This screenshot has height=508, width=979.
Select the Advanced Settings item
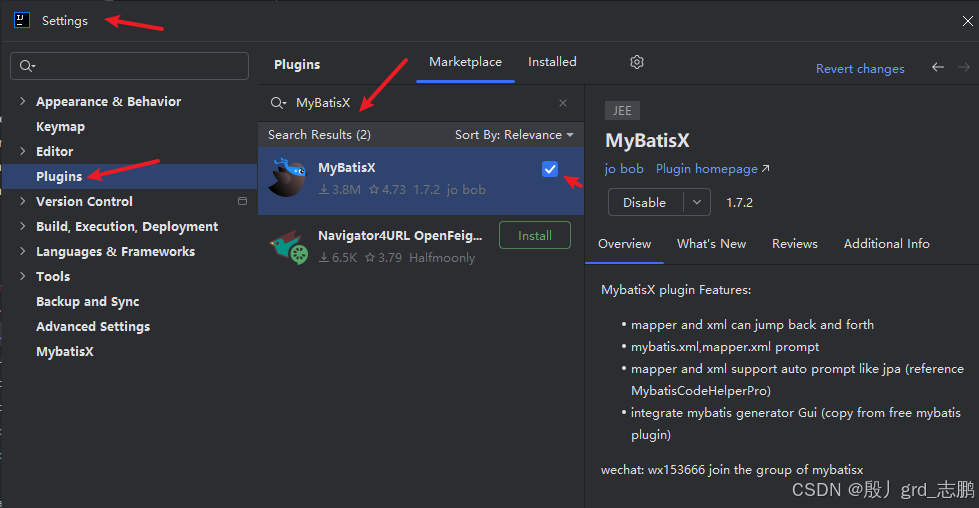click(93, 326)
